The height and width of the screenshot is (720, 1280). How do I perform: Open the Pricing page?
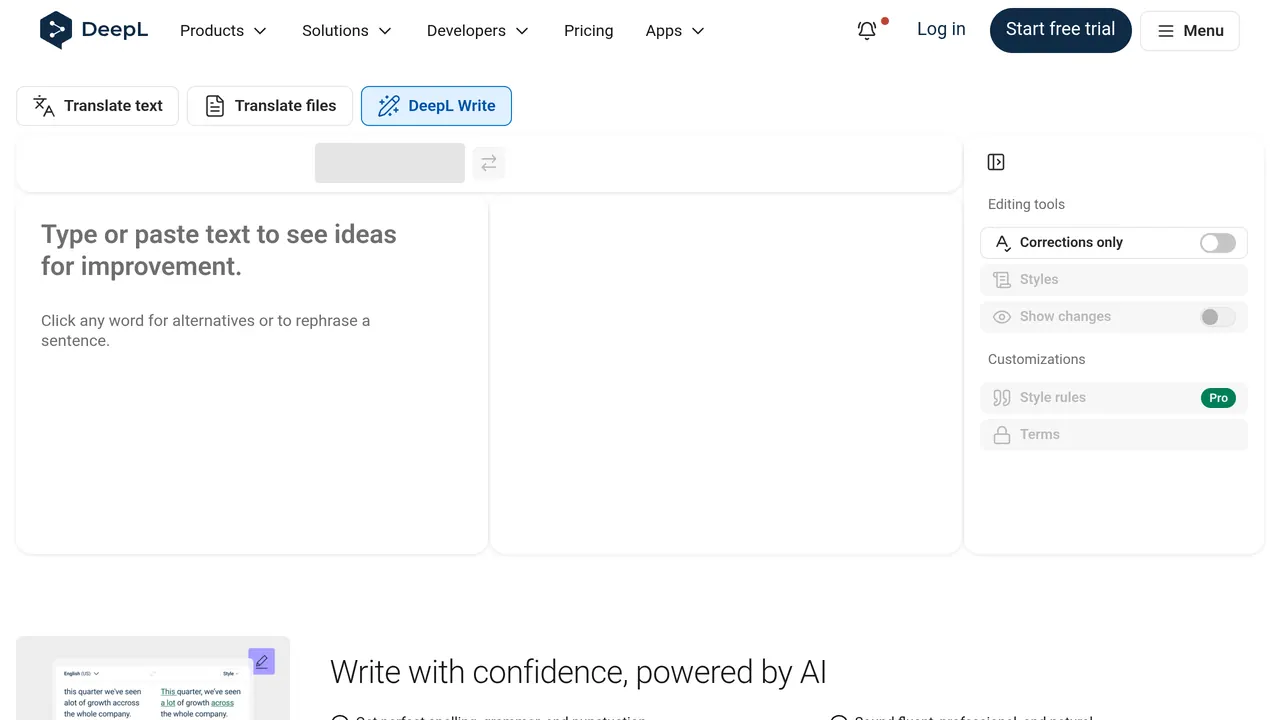[589, 31]
